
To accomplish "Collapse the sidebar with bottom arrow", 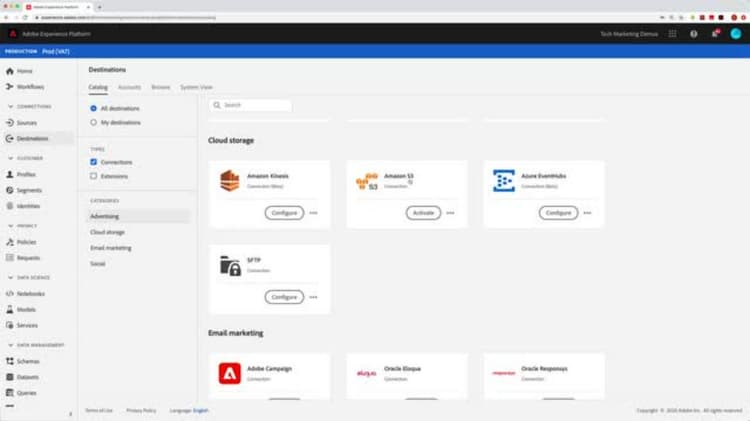I will (71, 414).
